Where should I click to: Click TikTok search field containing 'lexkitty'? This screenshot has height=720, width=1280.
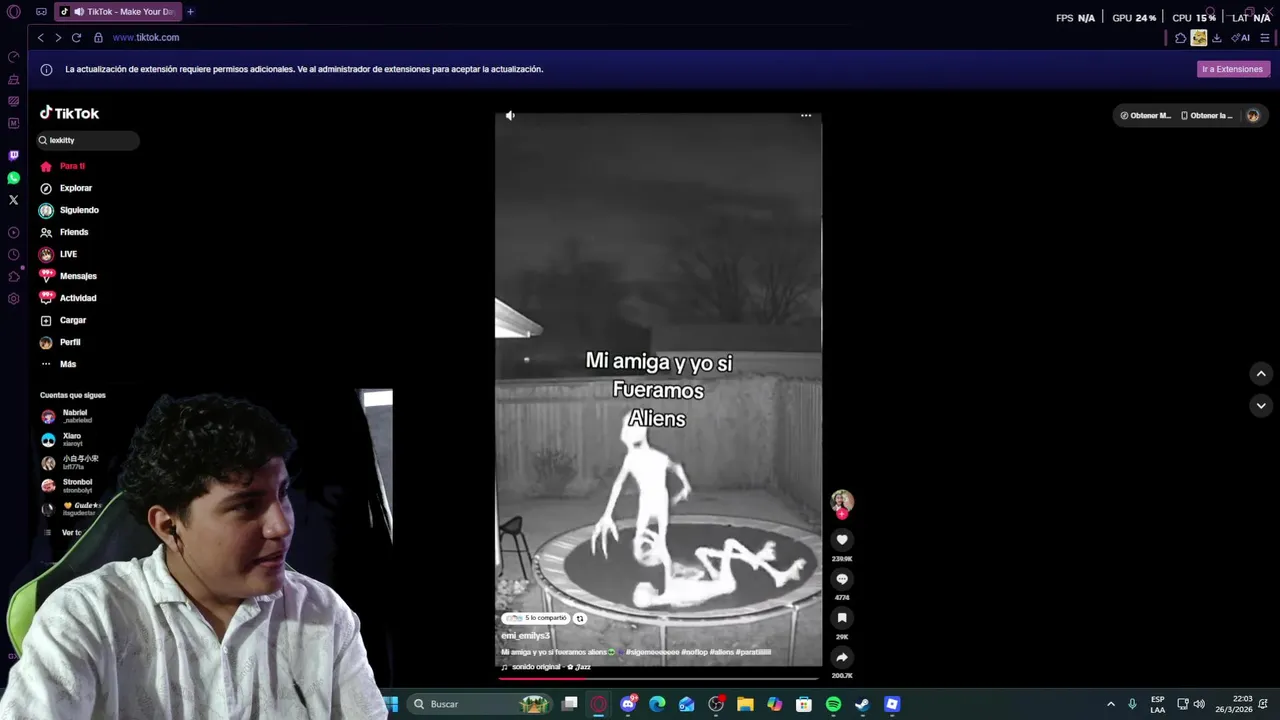click(x=88, y=140)
